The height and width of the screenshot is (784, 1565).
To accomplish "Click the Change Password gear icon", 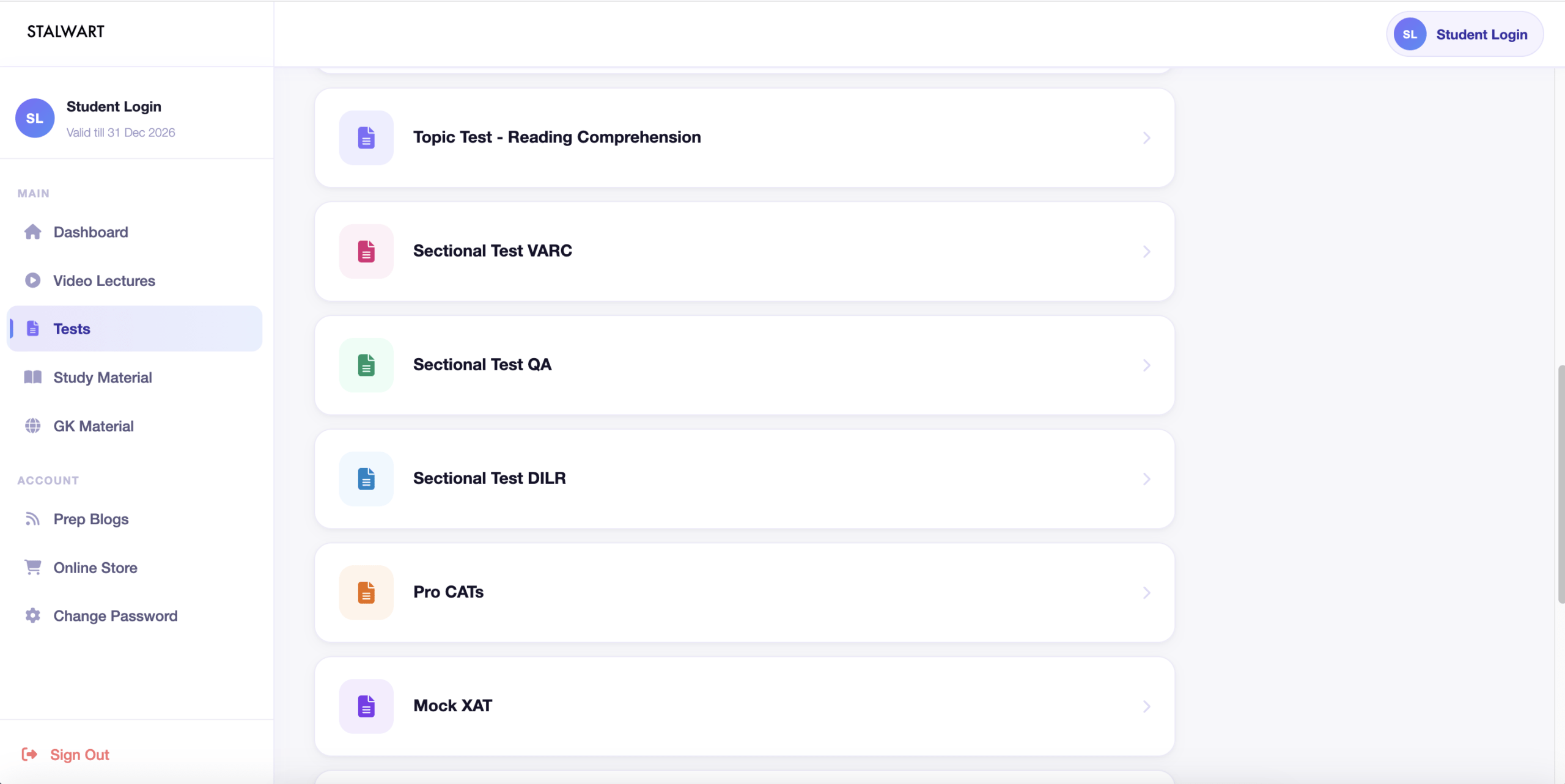I will point(33,615).
